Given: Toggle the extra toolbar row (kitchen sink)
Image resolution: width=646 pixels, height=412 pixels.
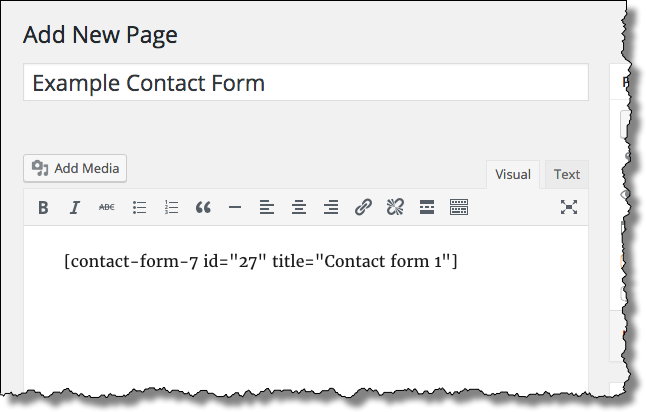Looking at the screenshot, I should coord(459,207).
